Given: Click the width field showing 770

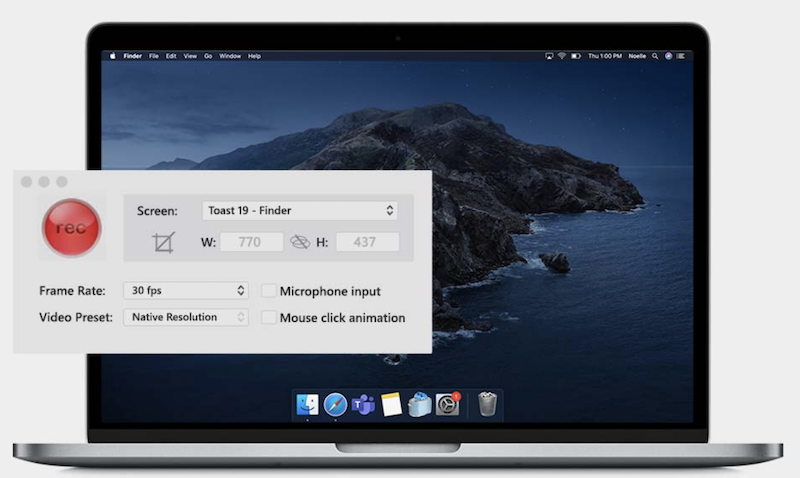Looking at the screenshot, I should click(251, 242).
